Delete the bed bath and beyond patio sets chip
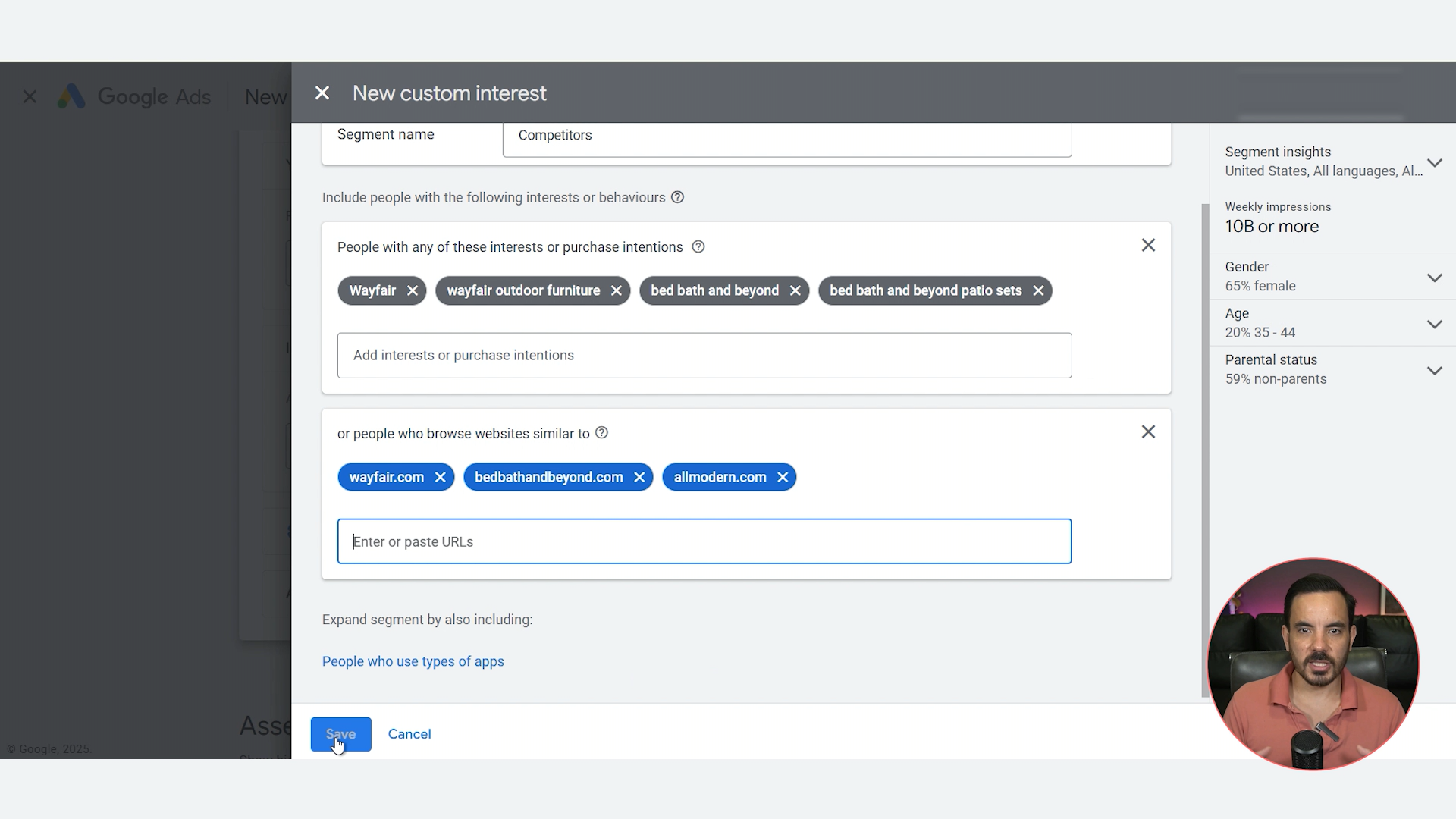This screenshot has height=819, width=1456. [1038, 290]
